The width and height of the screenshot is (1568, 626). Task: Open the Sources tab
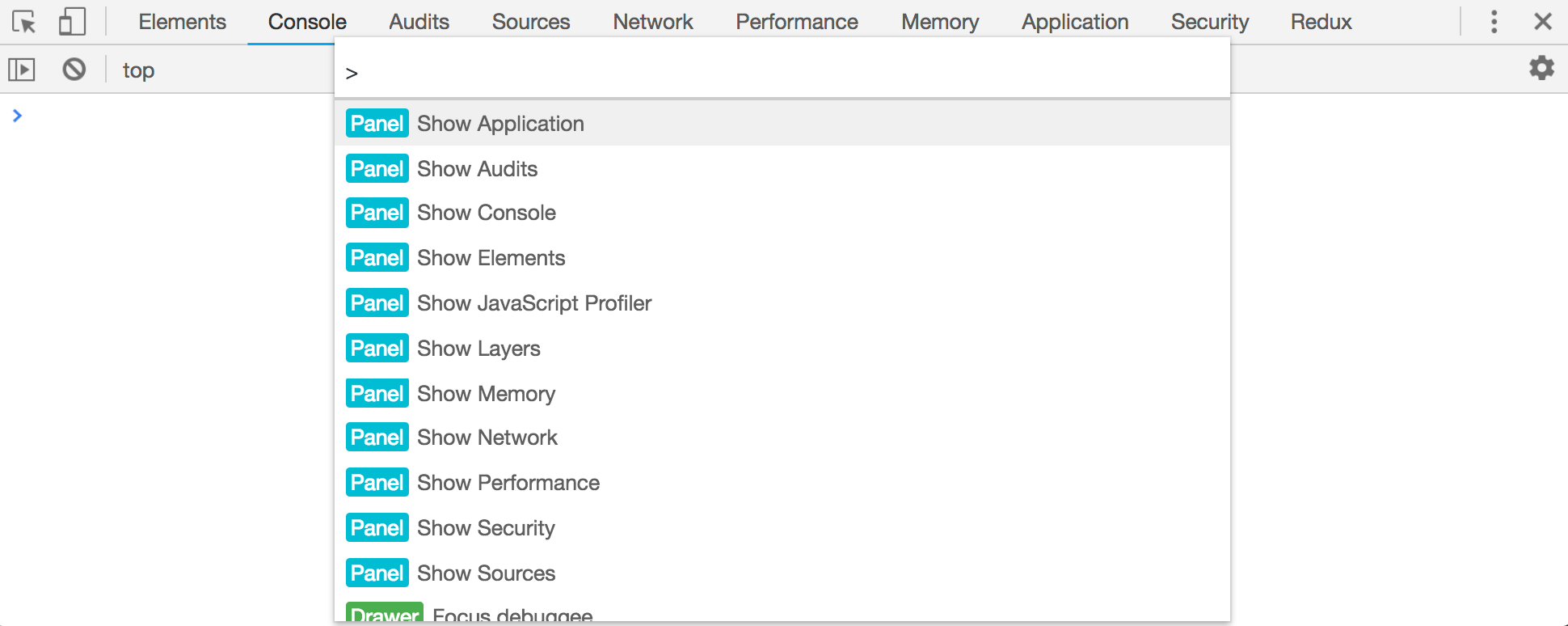tap(531, 22)
